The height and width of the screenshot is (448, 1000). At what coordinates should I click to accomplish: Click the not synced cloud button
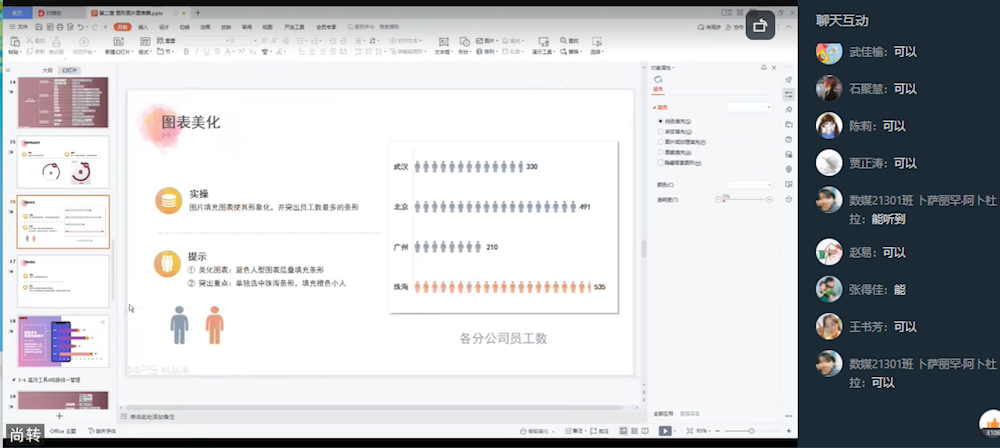pyautogui.click(x=710, y=27)
